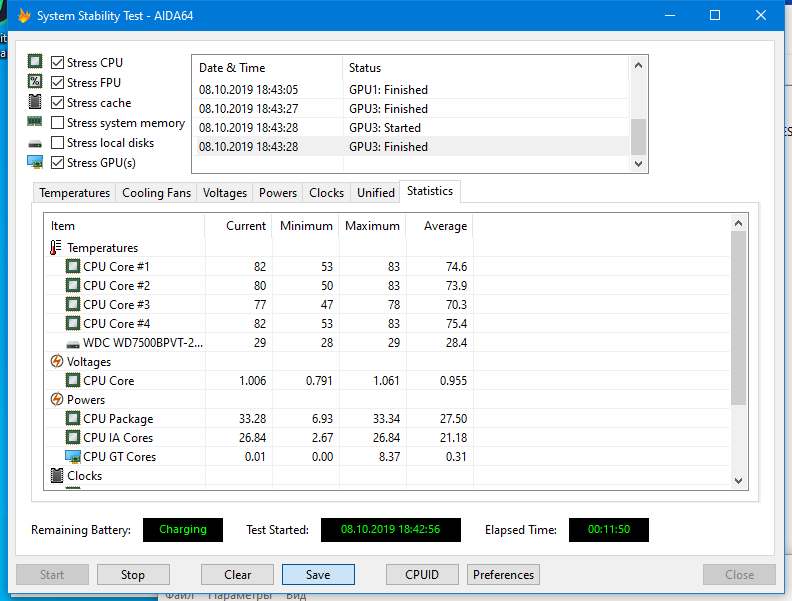Click the RAM module icon beside Stress system memory
This screenshot has width=792, height=601.
point(35,122)
